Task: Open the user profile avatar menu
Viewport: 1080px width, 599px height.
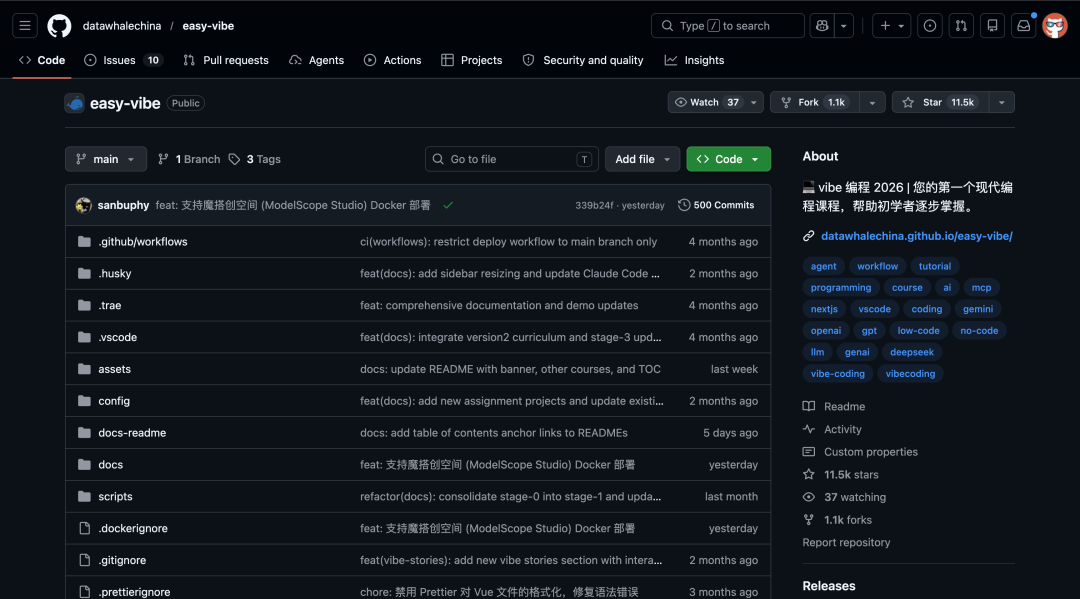Action: [1055, 26]
